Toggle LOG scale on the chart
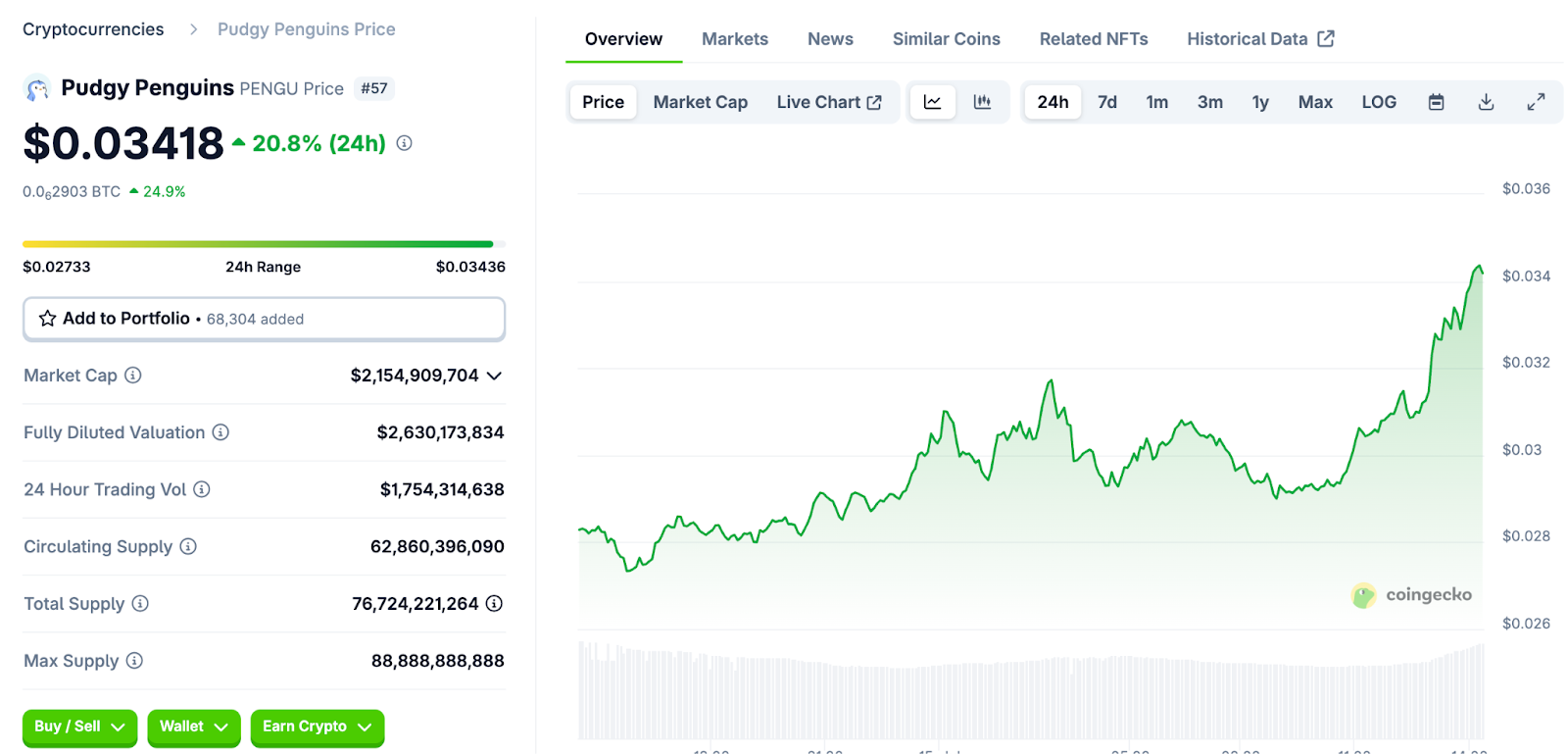 (x=1378, y=102)
